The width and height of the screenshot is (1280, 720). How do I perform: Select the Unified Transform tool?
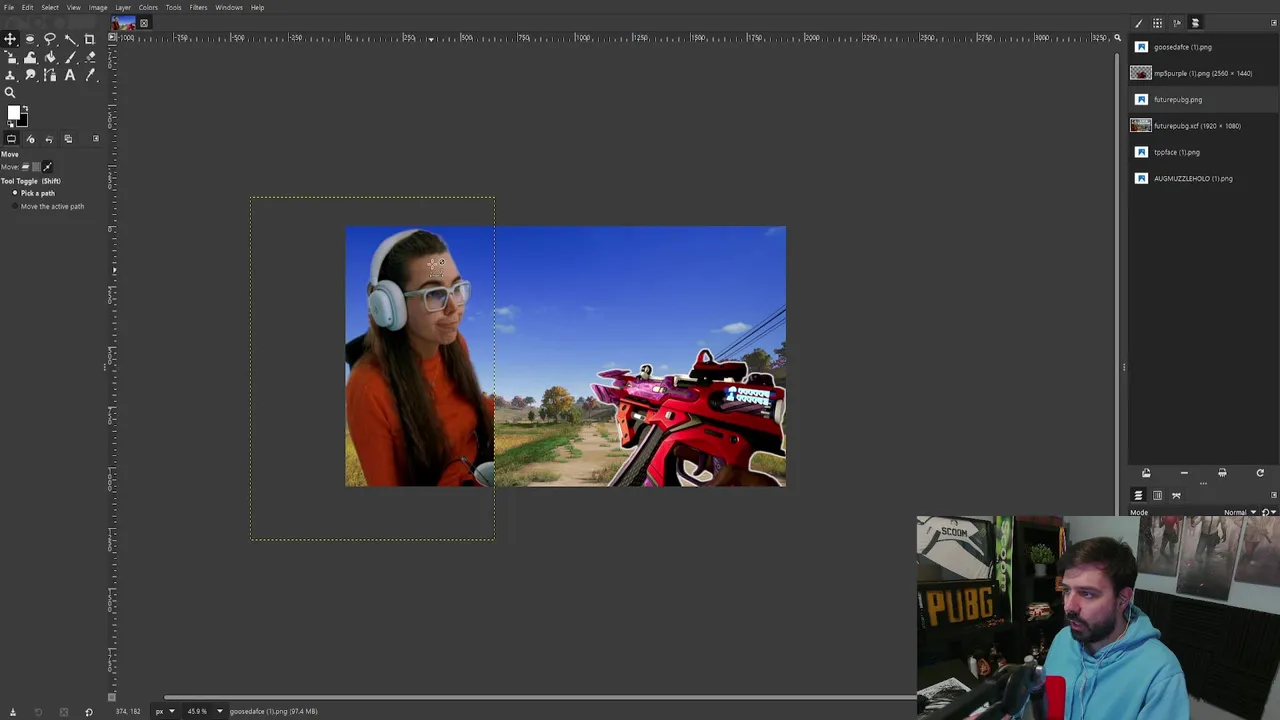point(10,57)
